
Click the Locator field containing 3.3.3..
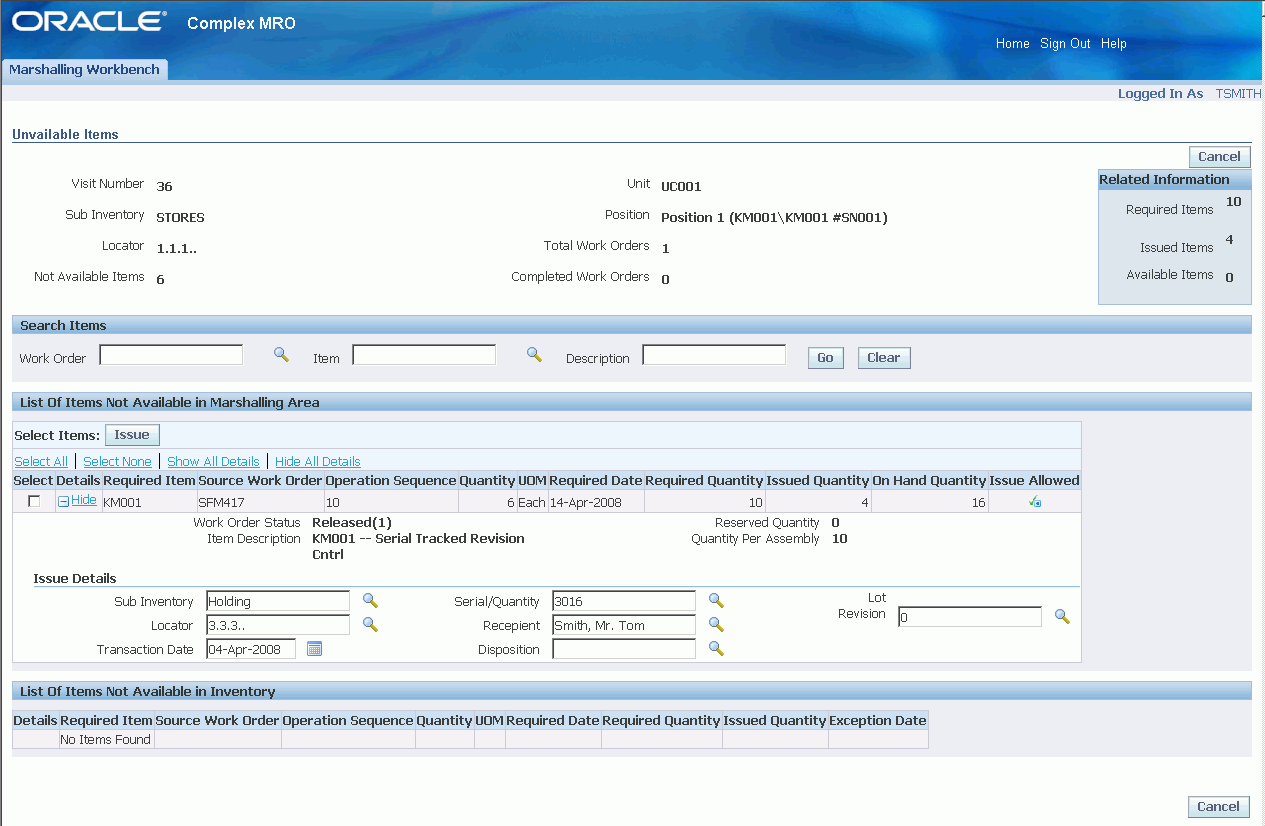point(278,625)
